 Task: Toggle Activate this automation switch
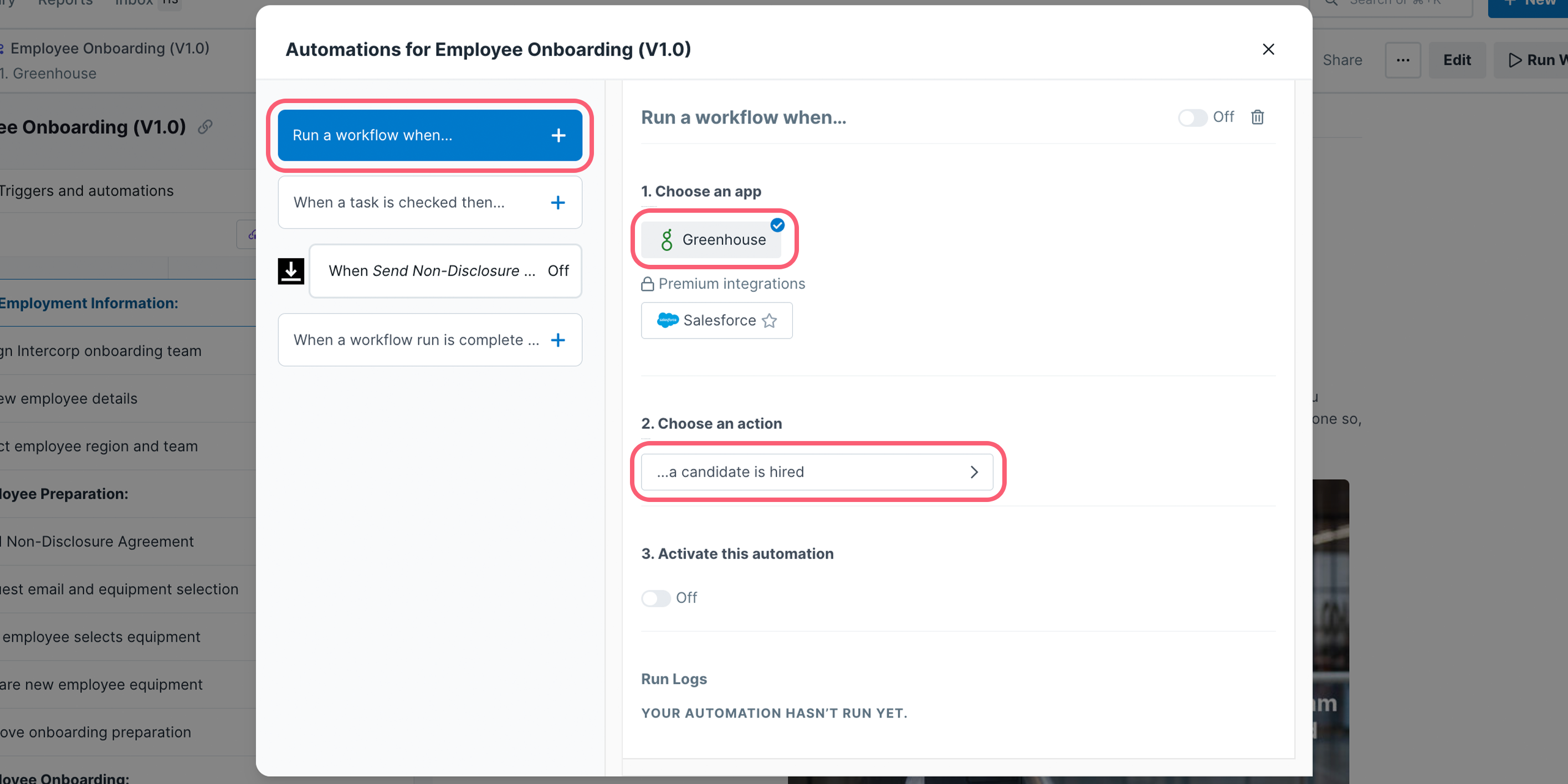pos(655,598)
